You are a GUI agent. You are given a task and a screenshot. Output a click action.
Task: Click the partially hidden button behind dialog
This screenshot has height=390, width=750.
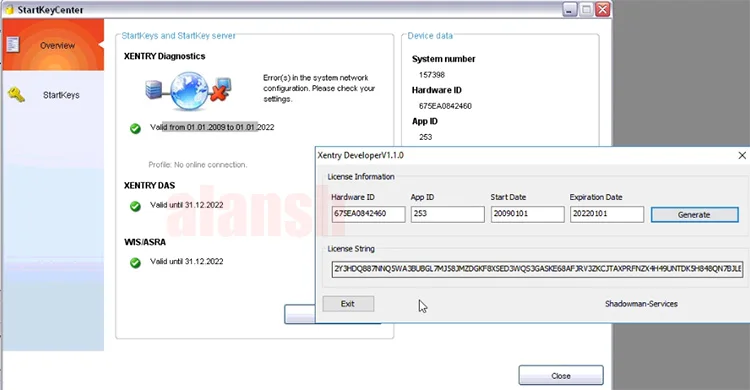tap(299, 314)
